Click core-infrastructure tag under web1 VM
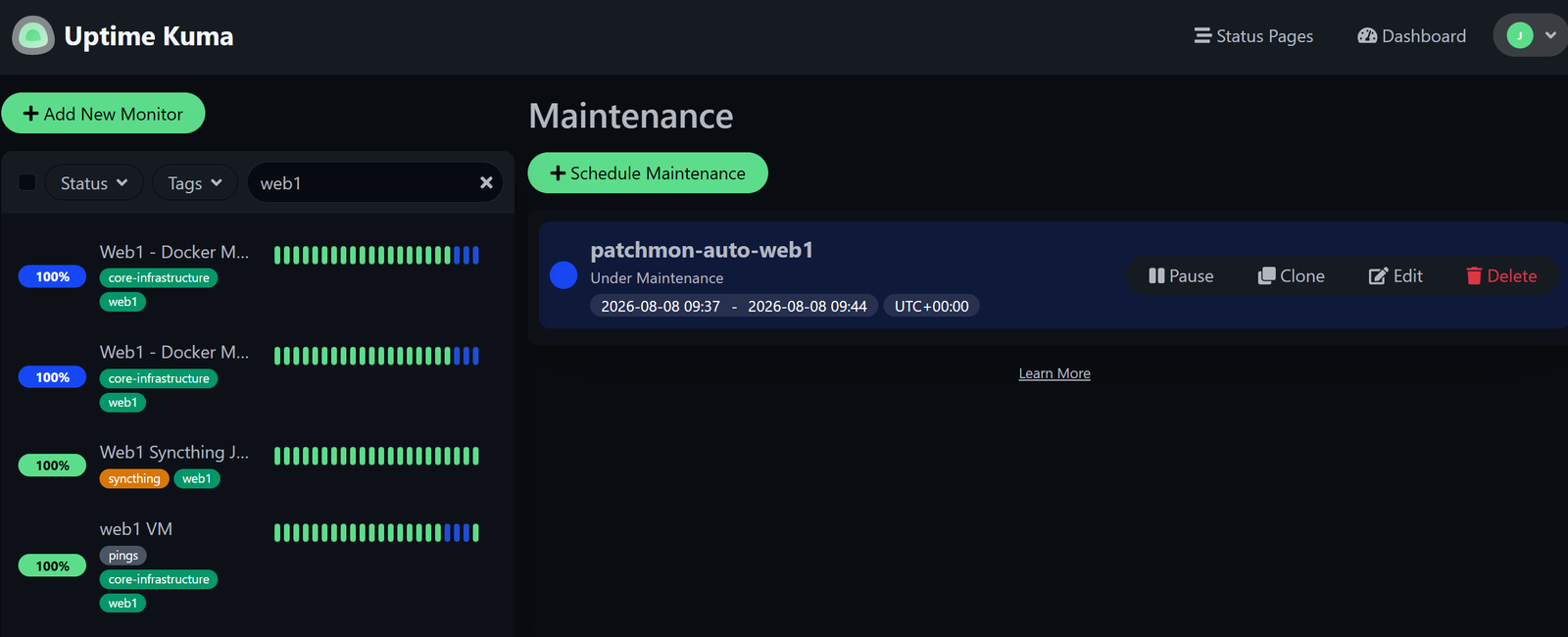This screenshot has width=1568, height=637. click(159, 579)
